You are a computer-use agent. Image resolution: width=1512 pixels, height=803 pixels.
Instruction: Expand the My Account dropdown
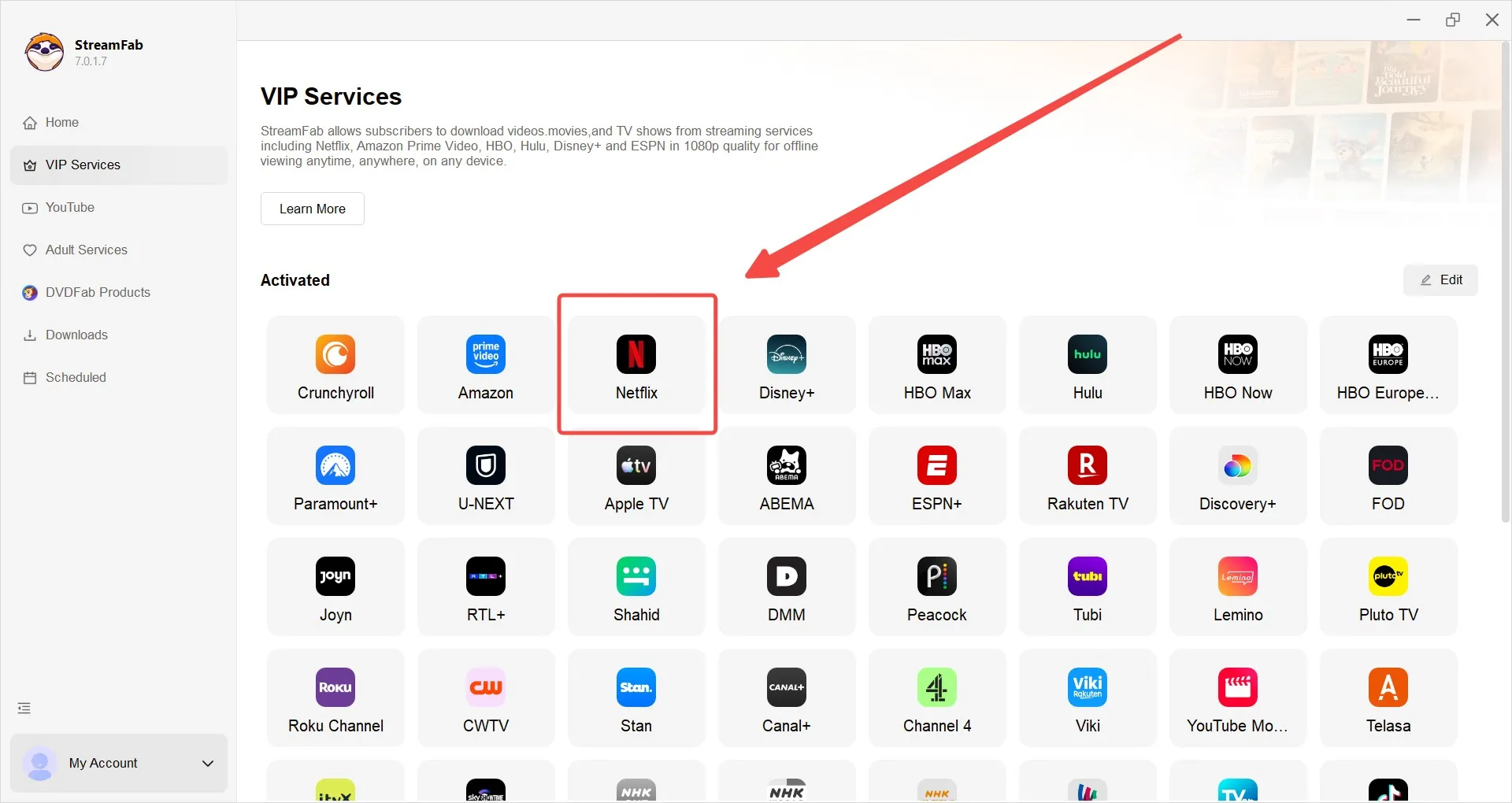click(x=119, y=764)
